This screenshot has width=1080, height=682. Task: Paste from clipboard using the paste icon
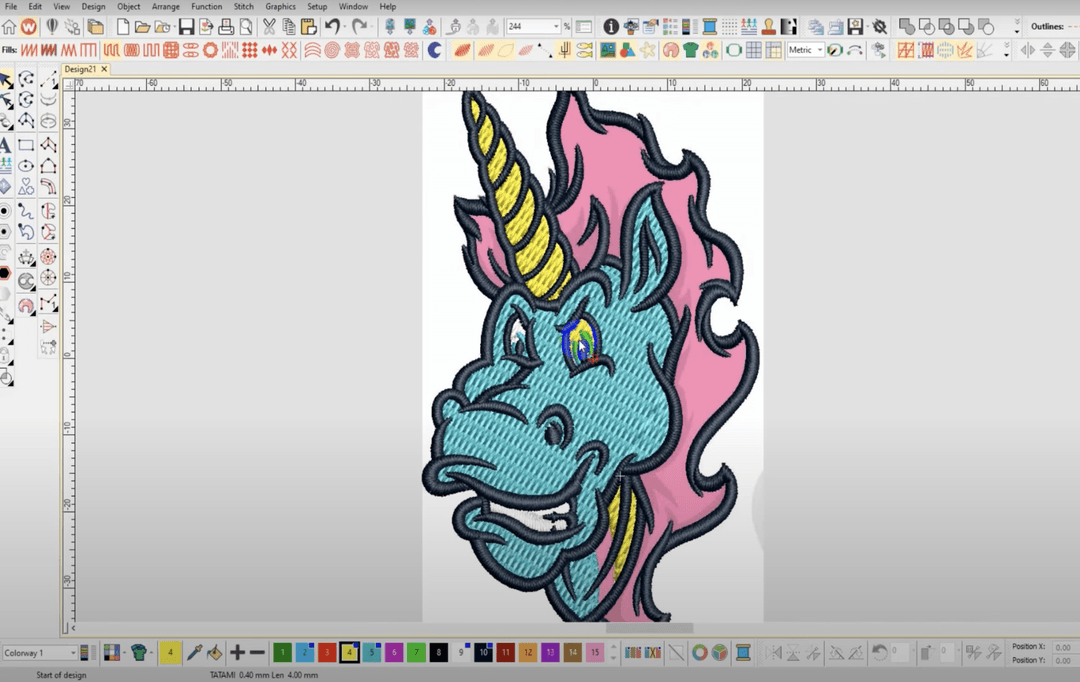309,27
